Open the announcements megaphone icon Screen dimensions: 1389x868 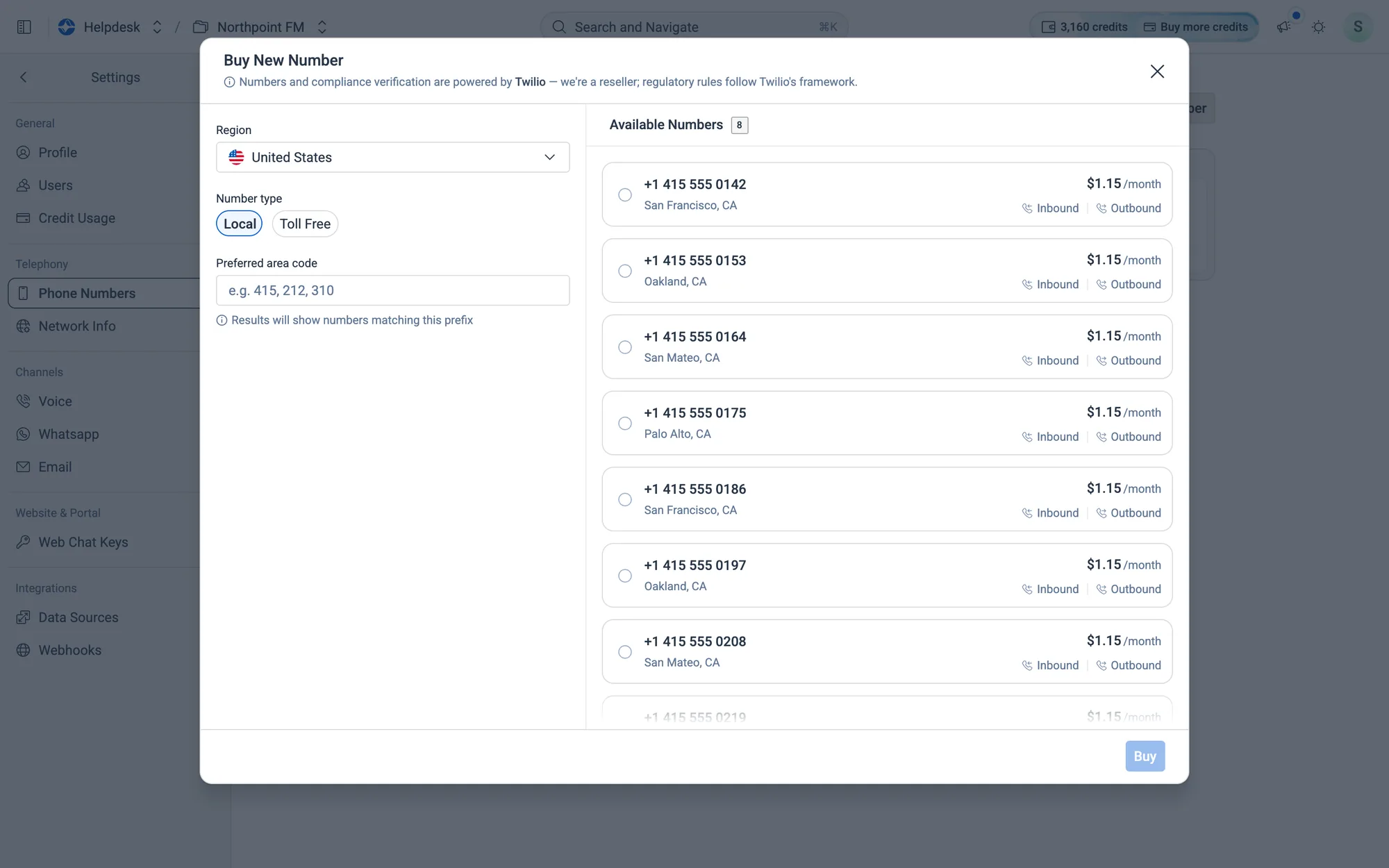[1283, 27]
